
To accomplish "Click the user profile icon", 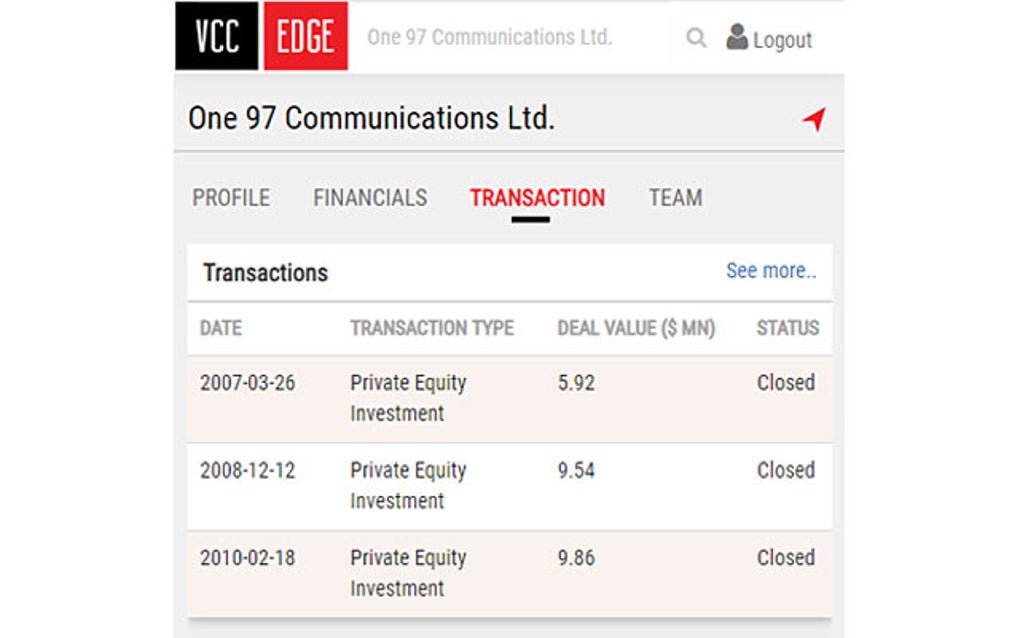I will pos(737,37).
